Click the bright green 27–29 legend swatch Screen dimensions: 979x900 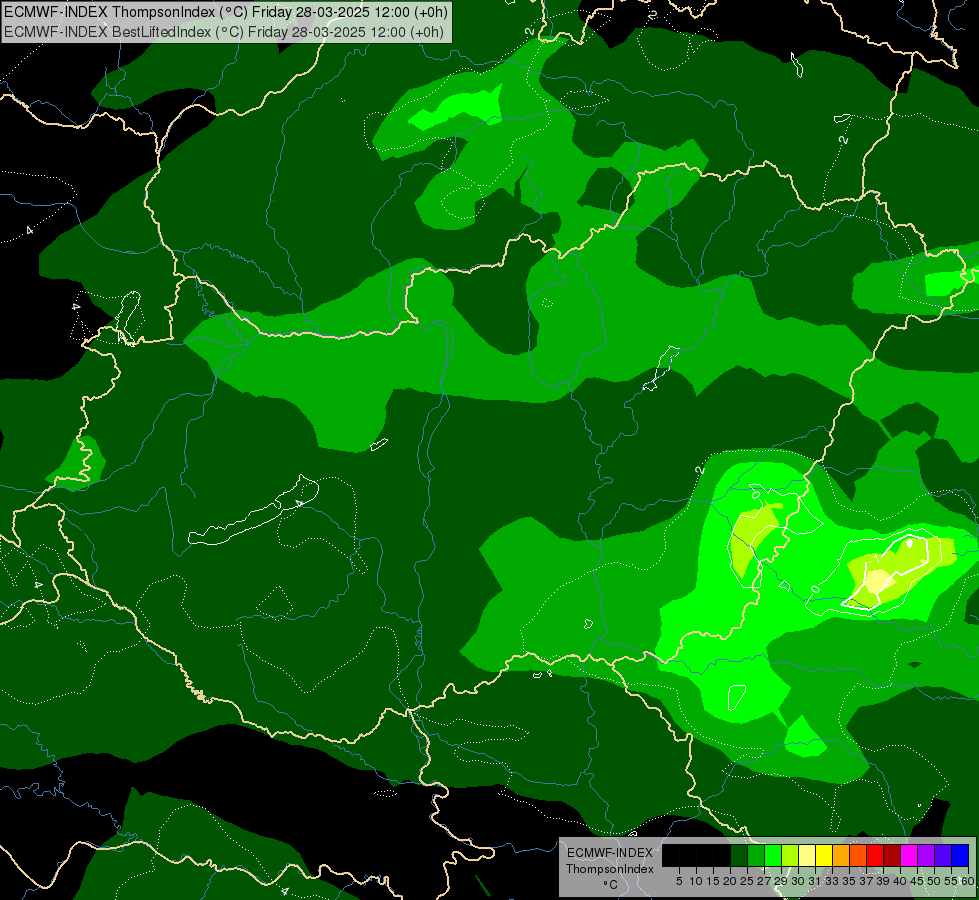[x=773, y=855]
